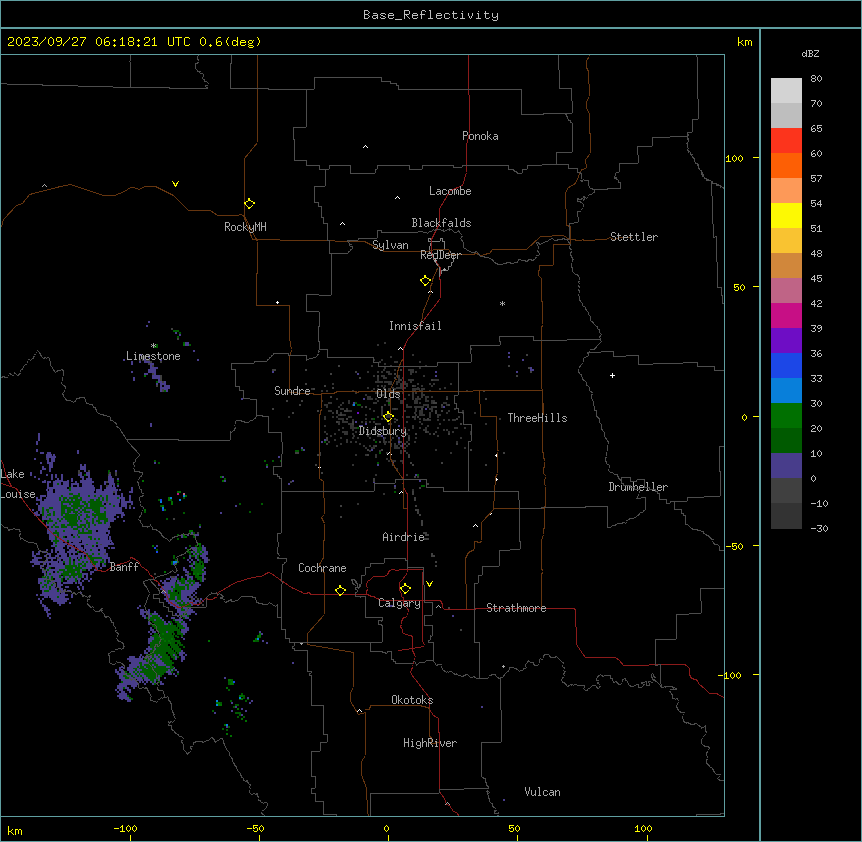
Task: Click the Sundre label
Action: coord(292,391)
